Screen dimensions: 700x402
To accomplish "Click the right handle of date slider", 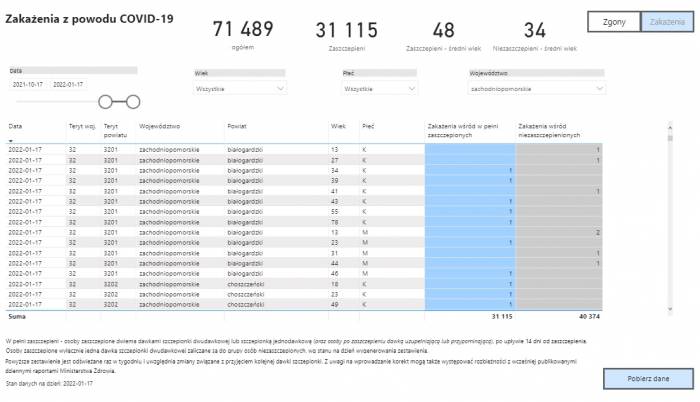I will [x=133, y=101].
